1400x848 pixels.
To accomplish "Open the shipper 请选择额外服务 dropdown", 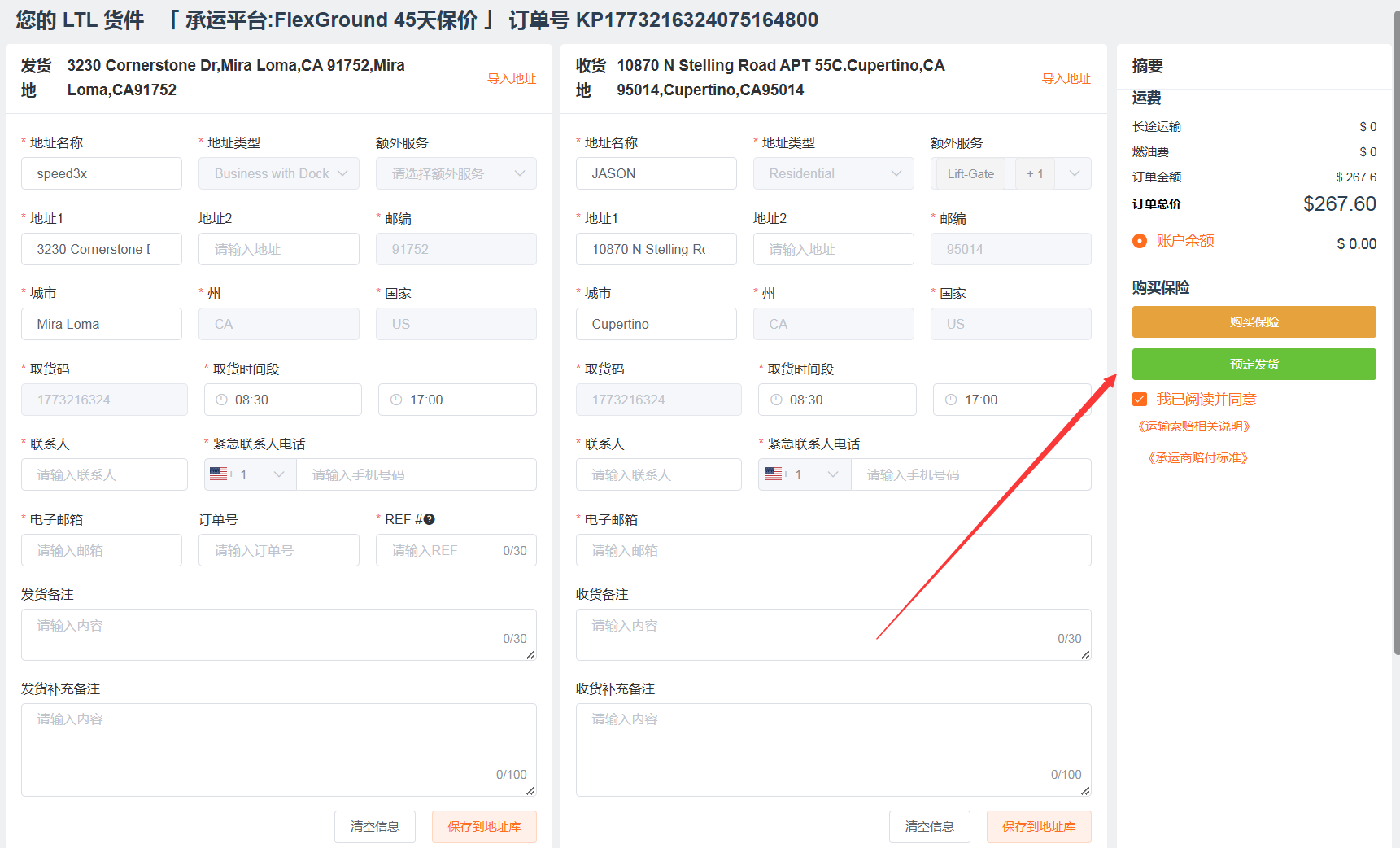I will 456,173.
